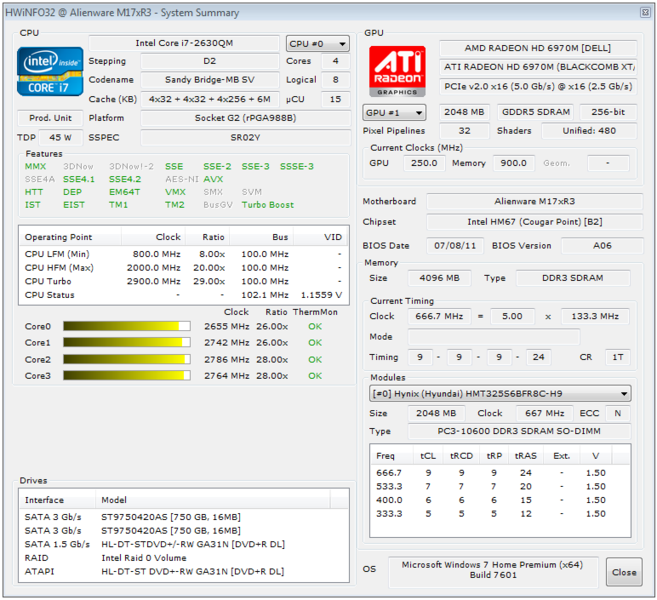Click the Core2 ThermMon OK status
Viewport: 657px width, 600px height.
pyautogui.click(x=315, y=359)
